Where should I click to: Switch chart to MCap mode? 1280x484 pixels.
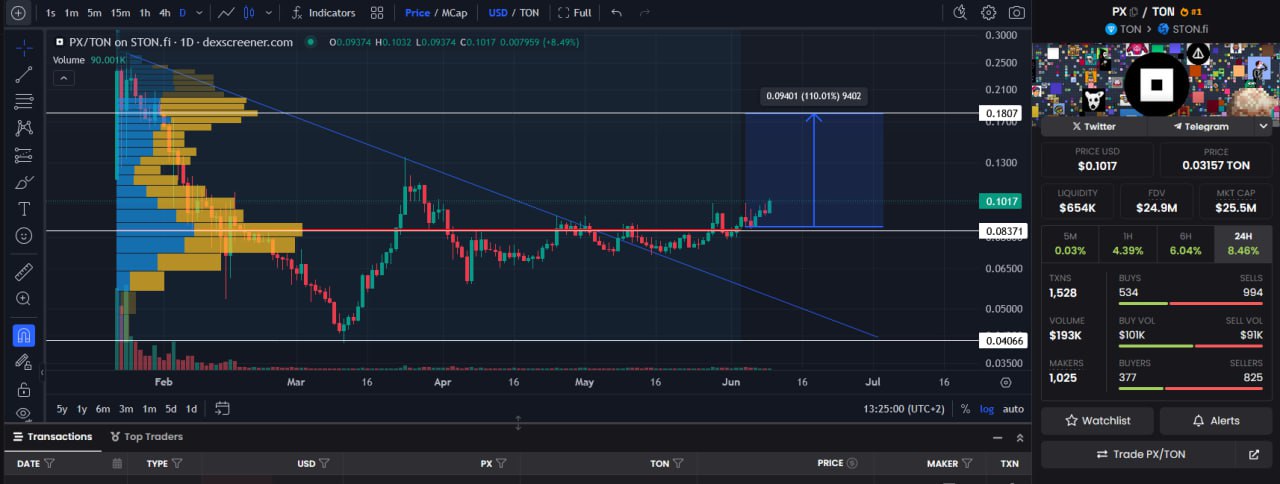[x=455, y=13]
